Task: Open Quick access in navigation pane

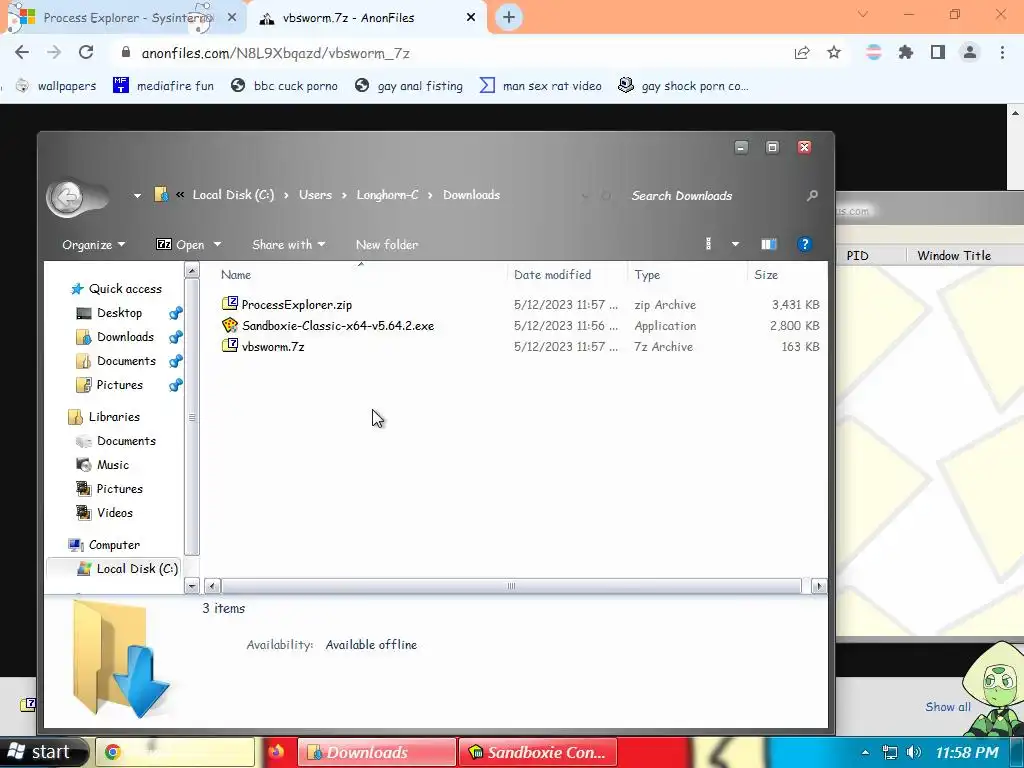Action: [x=116, y=289]
